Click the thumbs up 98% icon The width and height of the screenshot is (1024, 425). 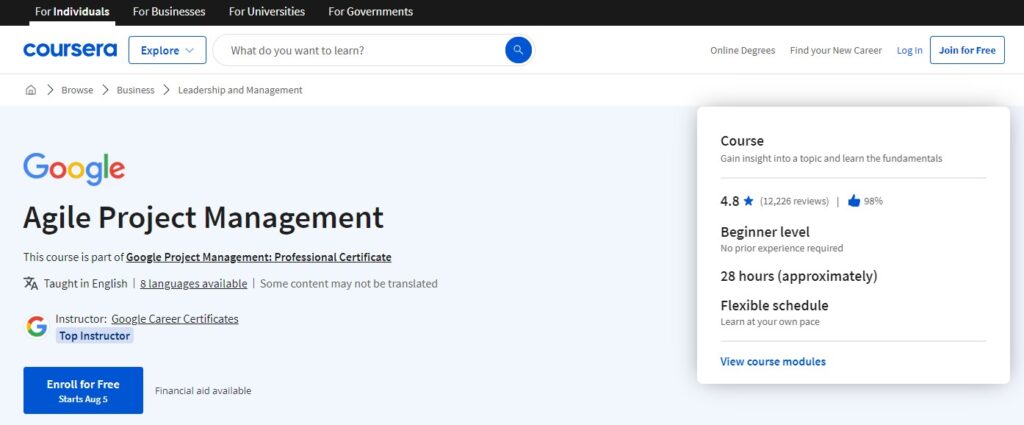[854, 200]
